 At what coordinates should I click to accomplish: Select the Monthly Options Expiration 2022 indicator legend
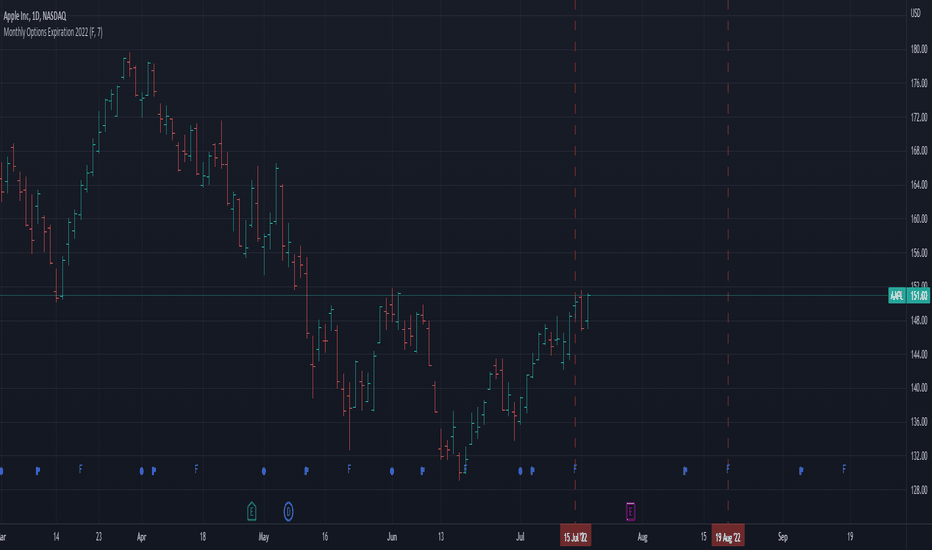click(x=53, y=32)
